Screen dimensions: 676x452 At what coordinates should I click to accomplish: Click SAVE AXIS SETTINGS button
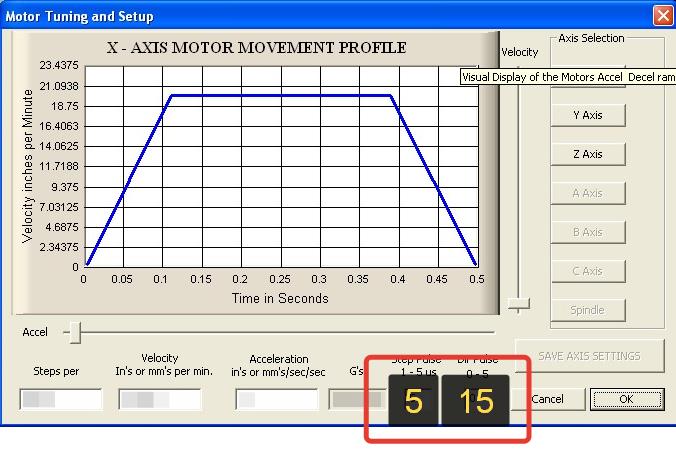(x=589, y=356)
